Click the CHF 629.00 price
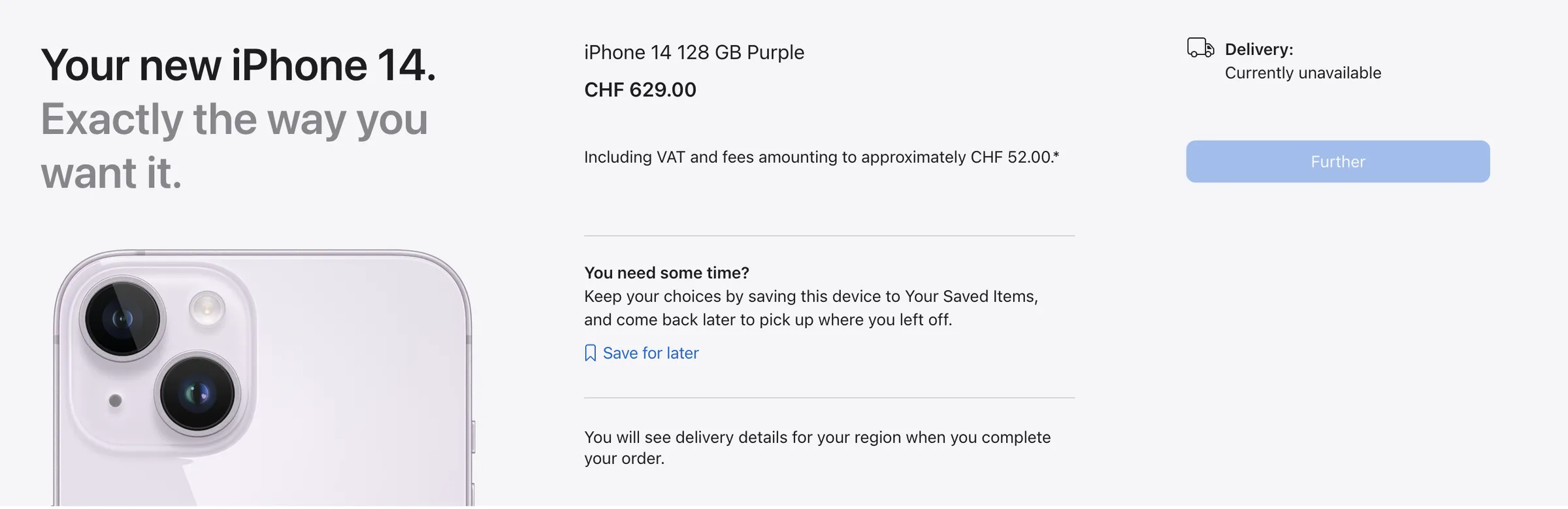Viewport: 1568px width, 509px height. (x=640, y=90)
